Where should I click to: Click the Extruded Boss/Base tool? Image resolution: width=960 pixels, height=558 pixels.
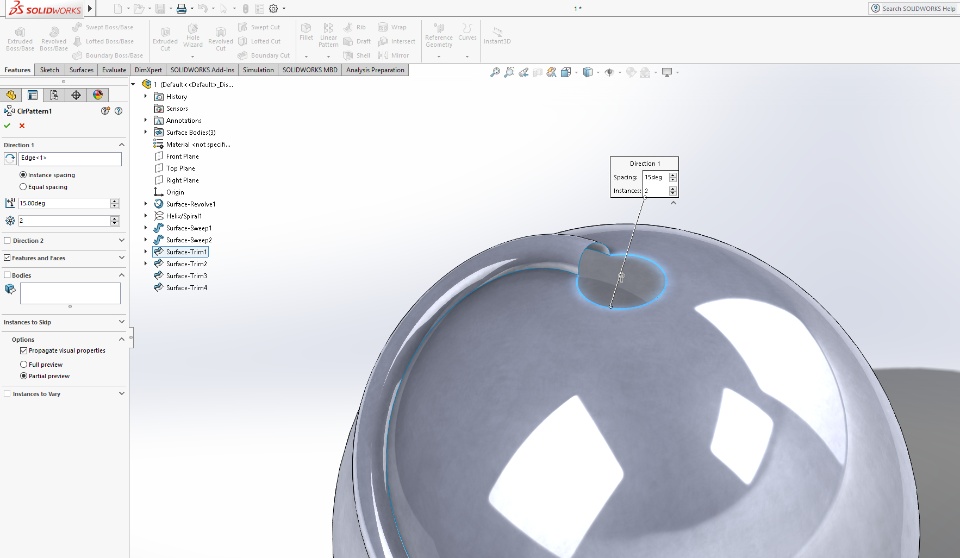[x=20, y=39]
